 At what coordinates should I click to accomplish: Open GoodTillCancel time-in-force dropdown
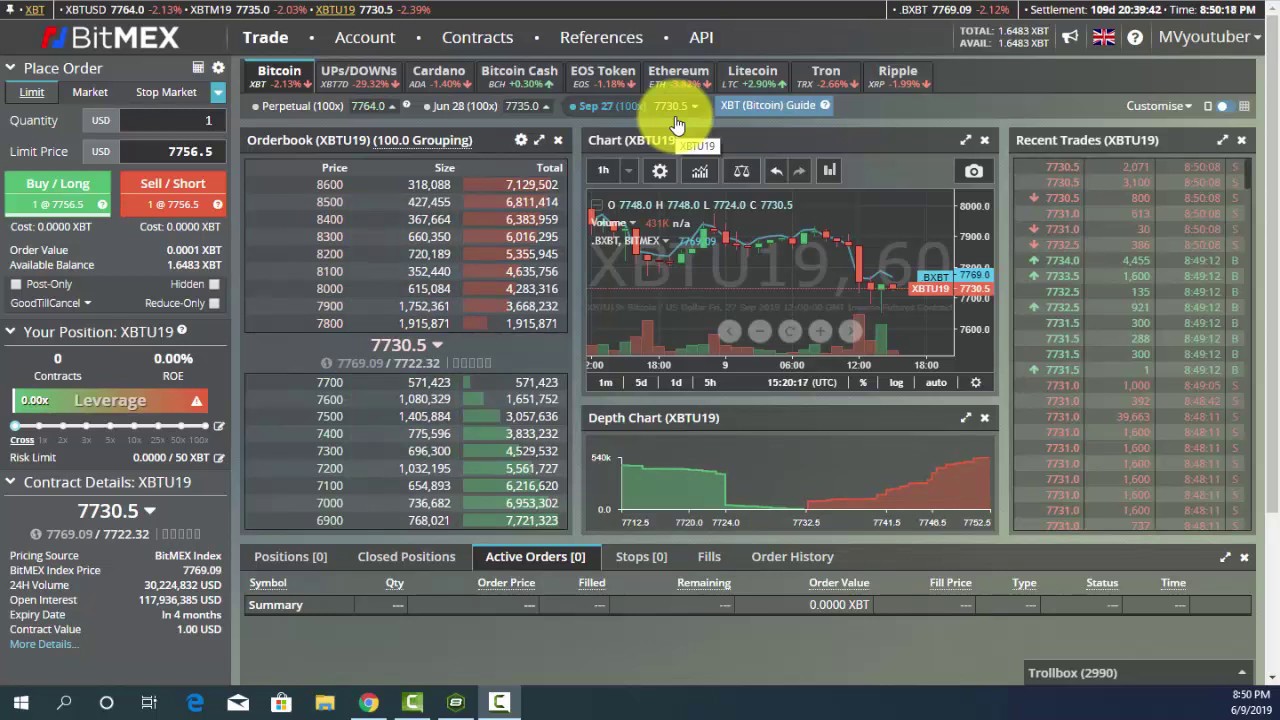coord(51,303)
